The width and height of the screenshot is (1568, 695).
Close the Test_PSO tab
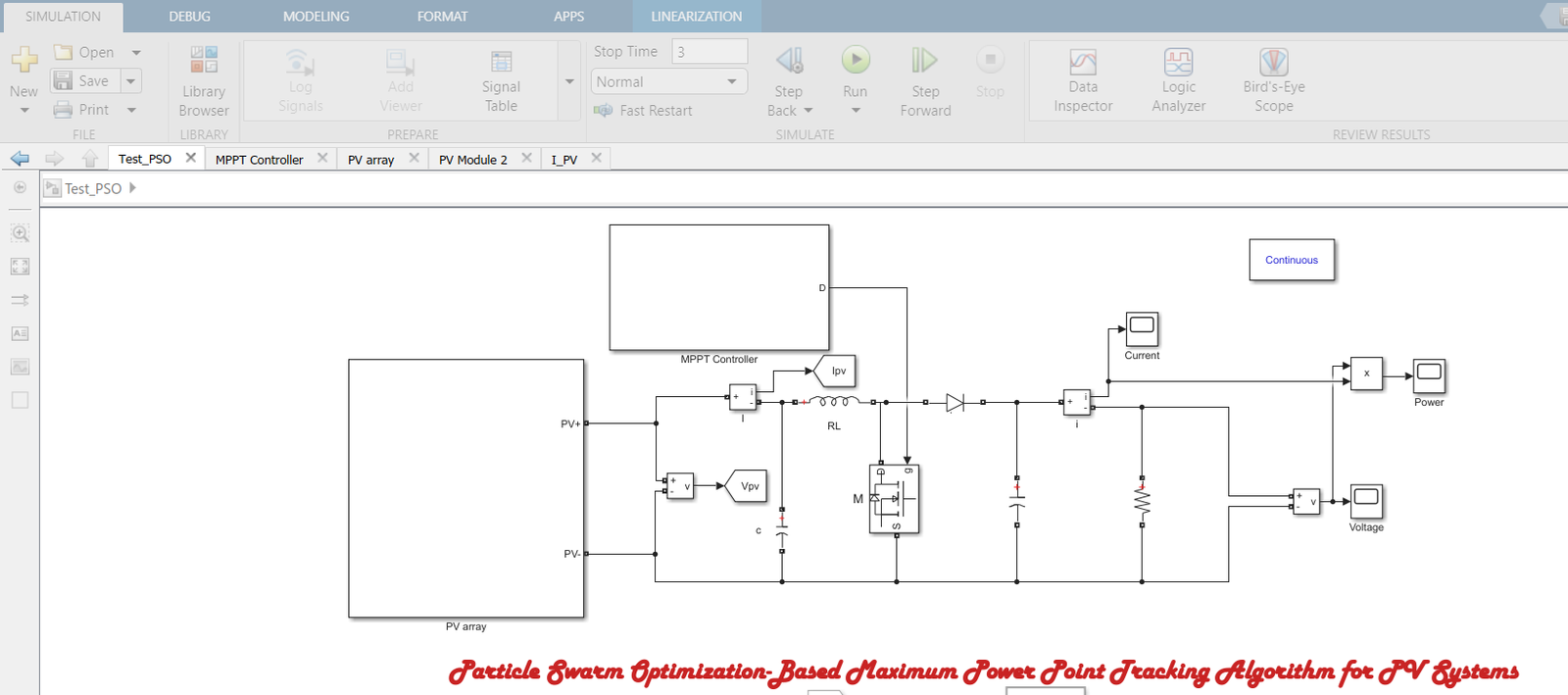point(191,158)
